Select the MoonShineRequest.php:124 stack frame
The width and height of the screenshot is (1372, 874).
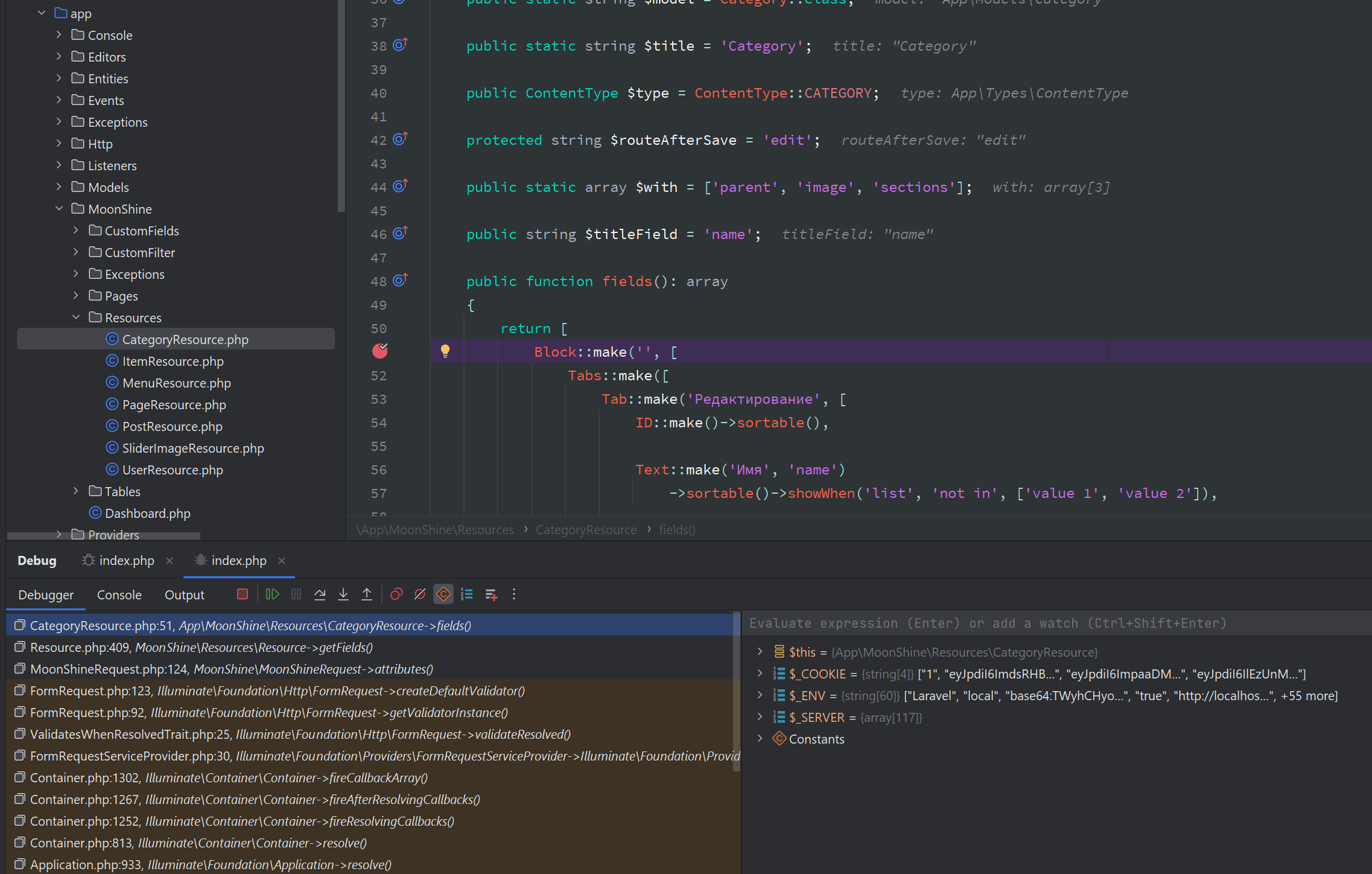click(x=369, y=669)
